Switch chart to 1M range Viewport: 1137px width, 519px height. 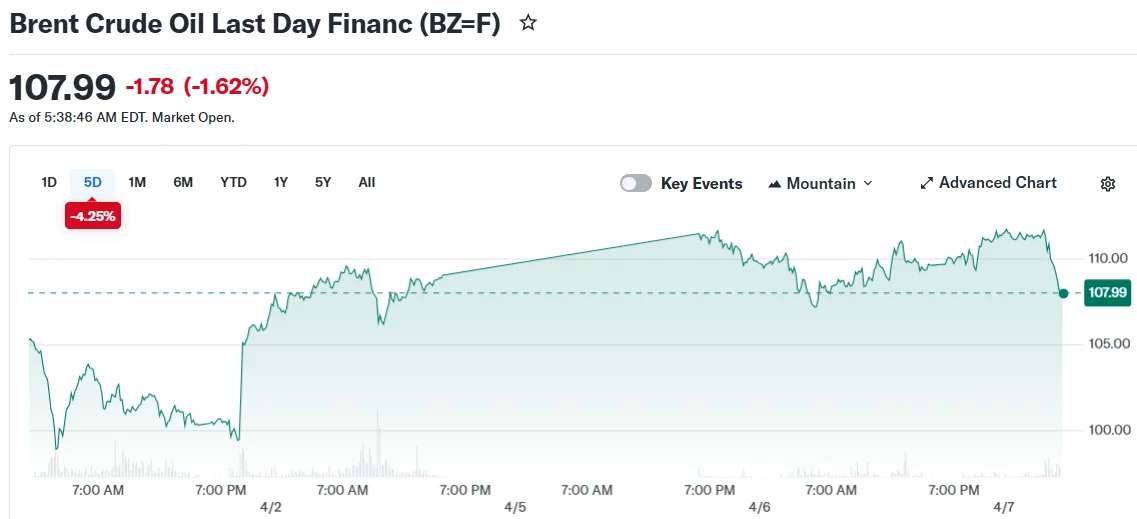(138, 182)
